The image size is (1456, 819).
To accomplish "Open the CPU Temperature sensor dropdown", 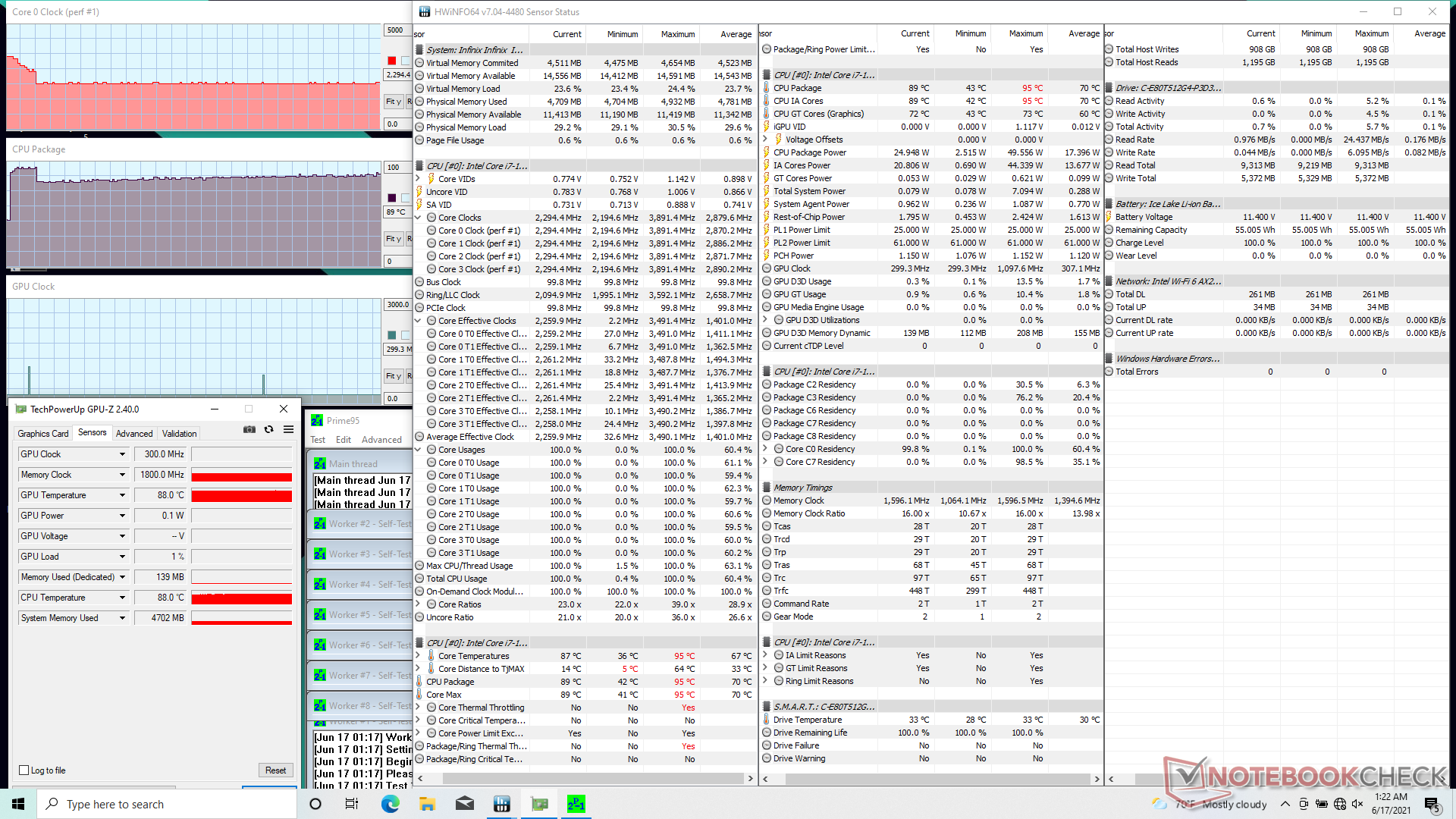I will [x=122, y=598].
